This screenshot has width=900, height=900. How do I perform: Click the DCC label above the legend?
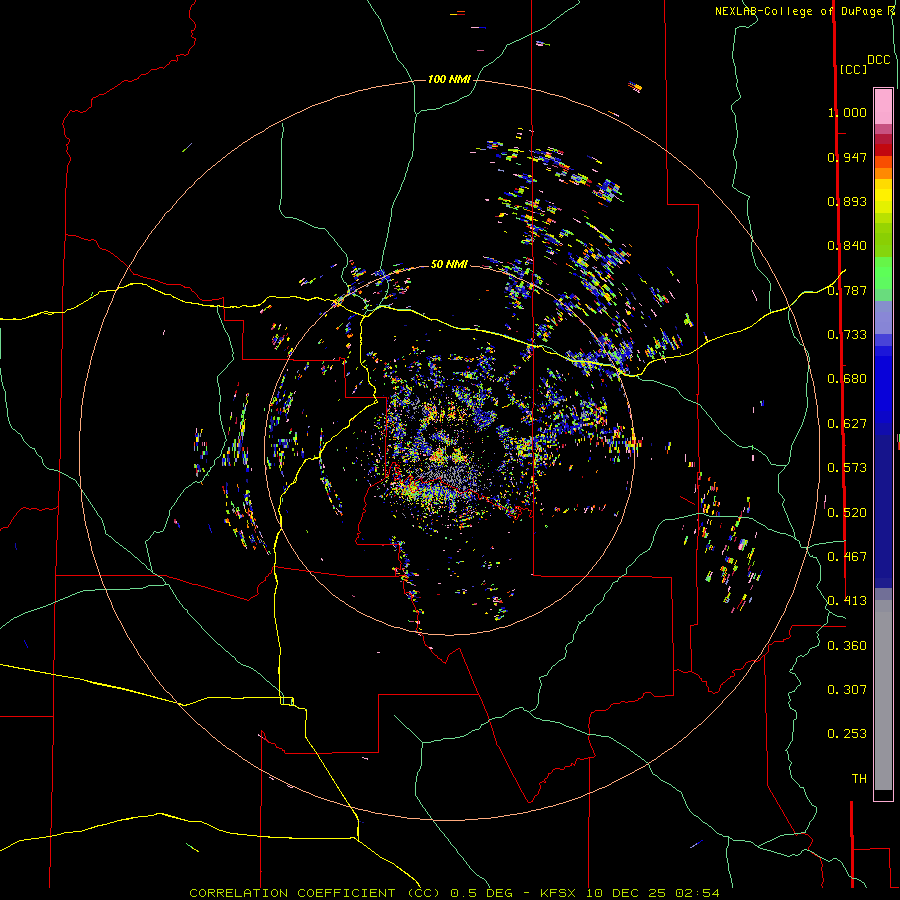[879, 60]
